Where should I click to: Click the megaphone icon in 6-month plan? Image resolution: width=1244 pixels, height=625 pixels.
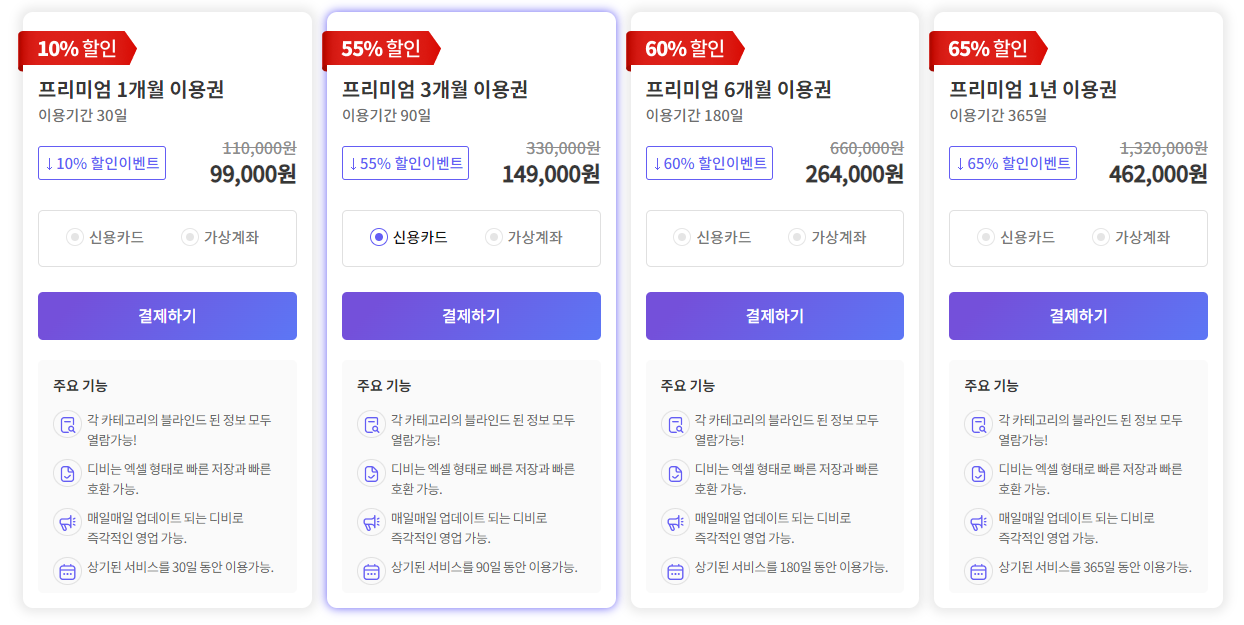(x=675, y=522)
